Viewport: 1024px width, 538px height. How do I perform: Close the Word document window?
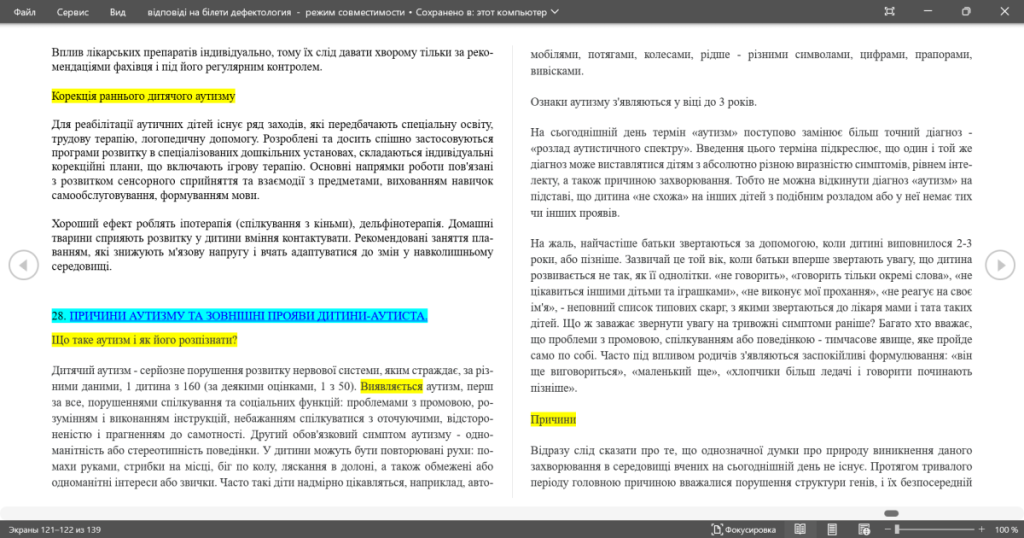click(1004, 11)
